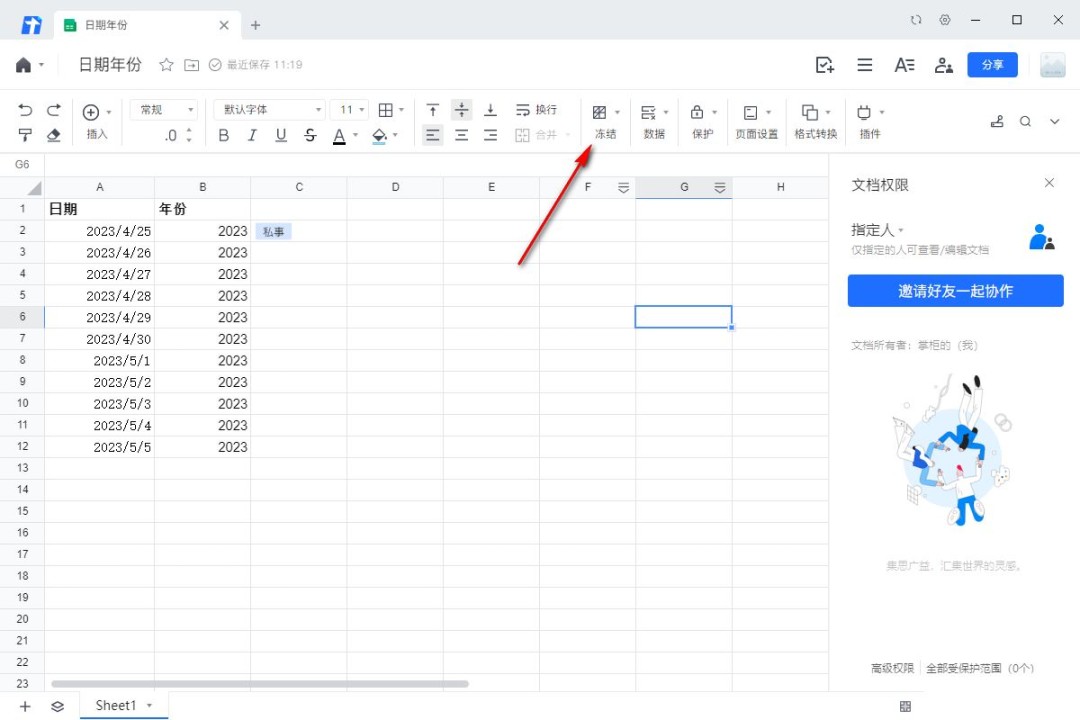This screenshot has height=720, width=1080.
Task: Open the 冻结 freeze panes tool
Action: [x=605, y=121]
